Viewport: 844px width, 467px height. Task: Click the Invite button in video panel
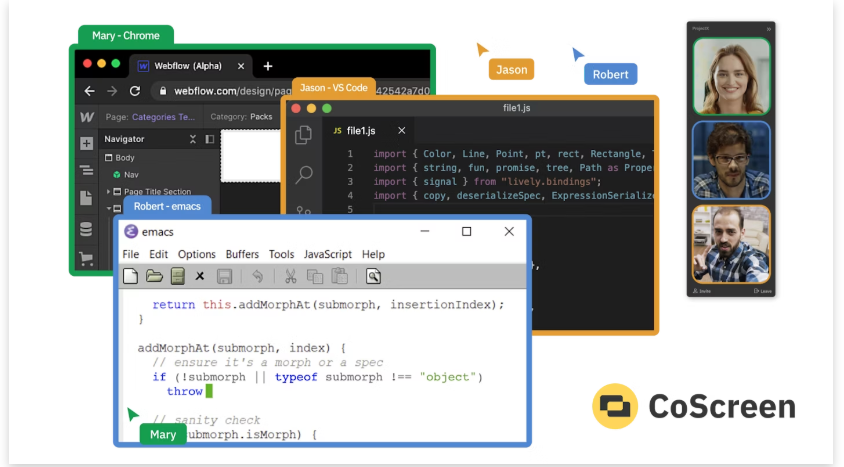pyautogui.click(x=701, y=291)
